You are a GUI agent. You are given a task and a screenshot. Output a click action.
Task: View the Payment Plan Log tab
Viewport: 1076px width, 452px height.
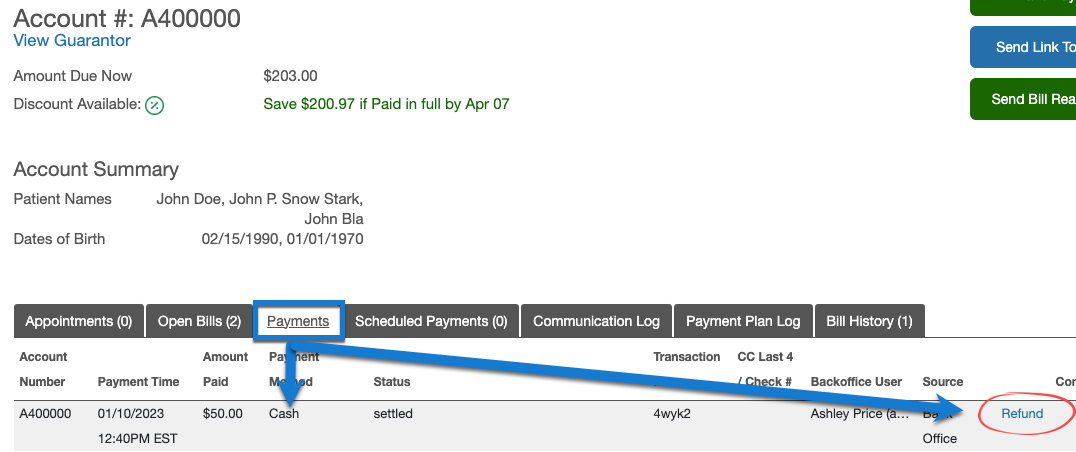click(x=743, y=321)
